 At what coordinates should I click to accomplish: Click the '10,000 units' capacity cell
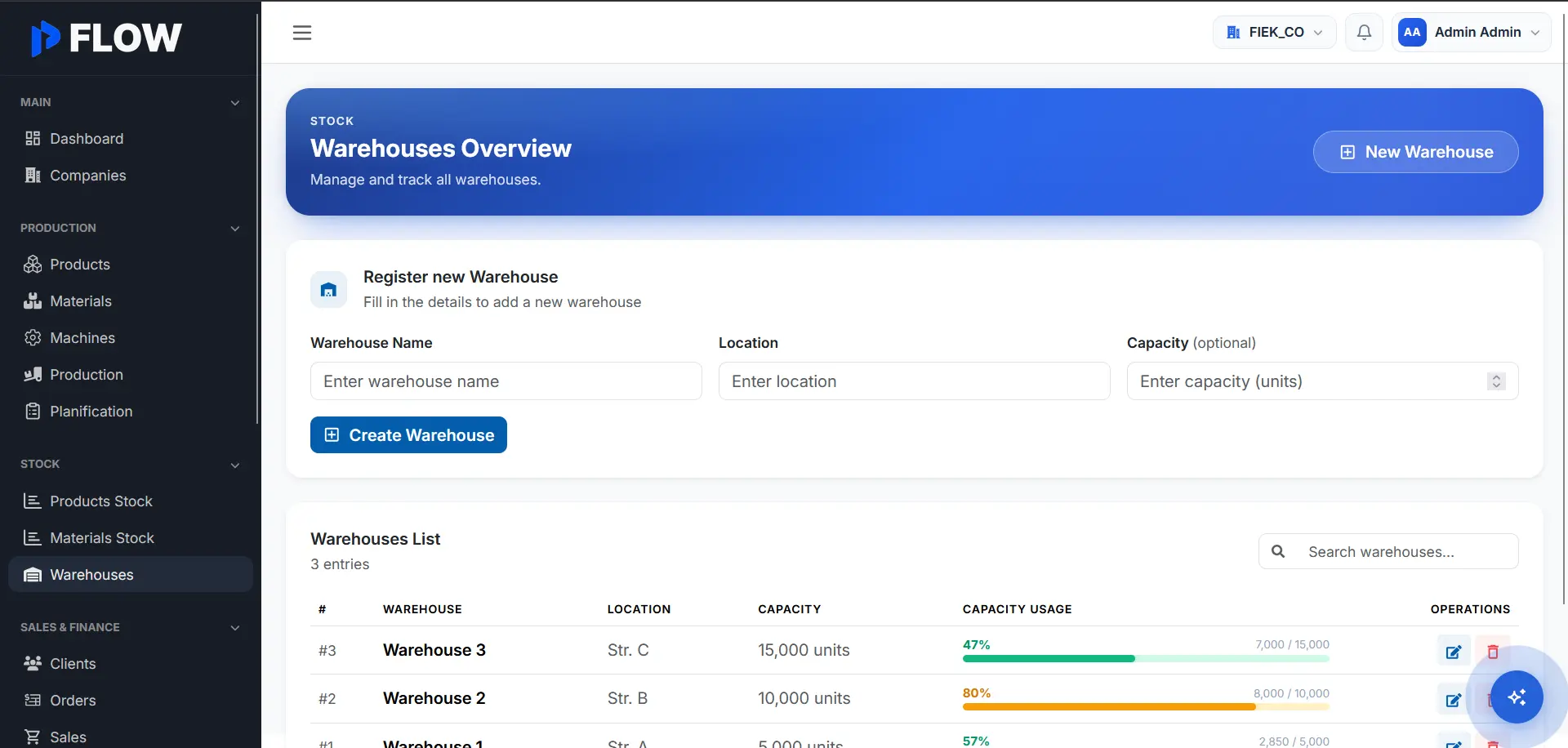(x=804, y=698)
